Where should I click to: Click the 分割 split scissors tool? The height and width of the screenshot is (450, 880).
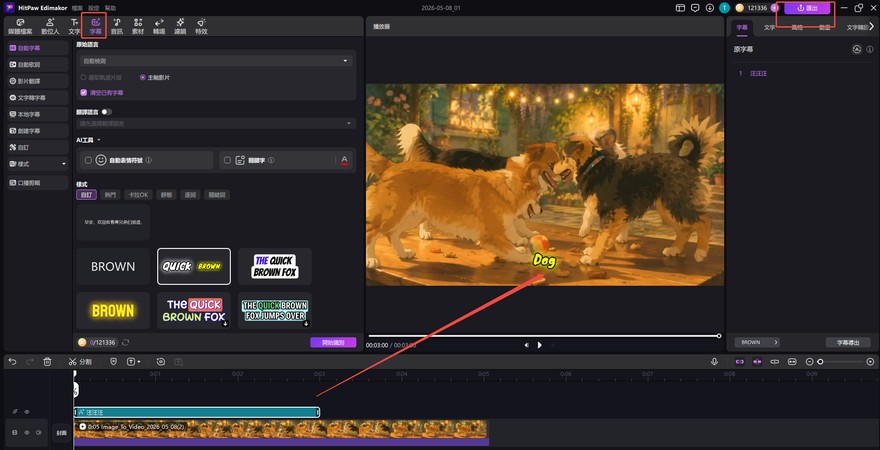80,362
